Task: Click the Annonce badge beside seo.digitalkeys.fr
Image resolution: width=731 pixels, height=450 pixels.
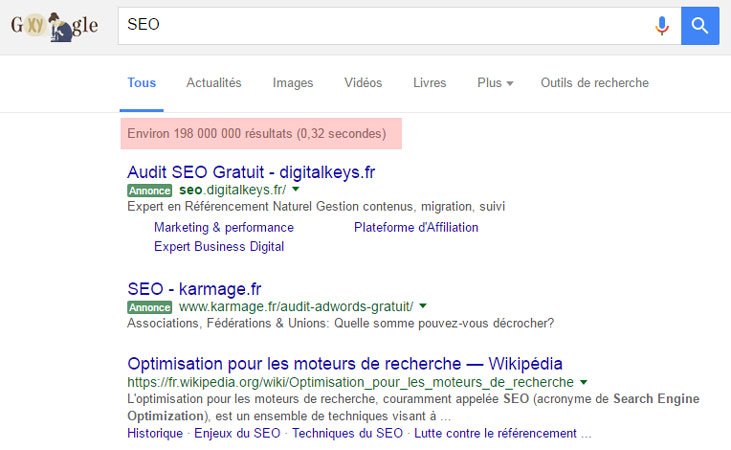Action: 150,191
